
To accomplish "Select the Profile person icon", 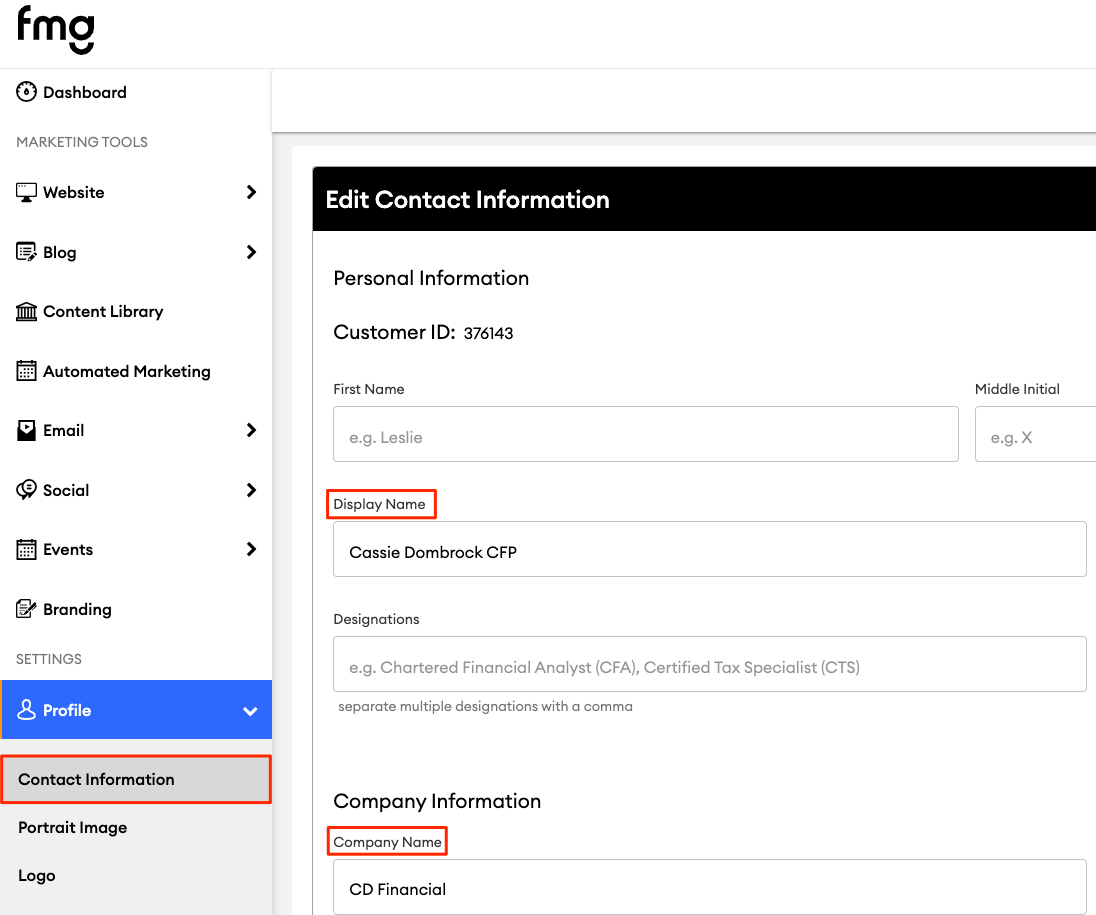I will click(24, 710).
